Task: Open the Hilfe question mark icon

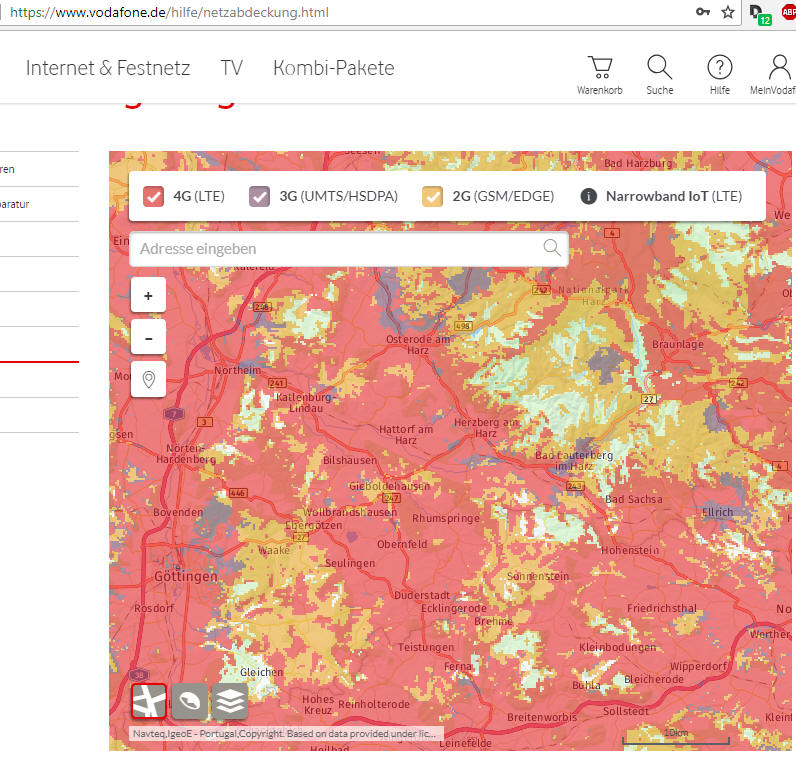Action: point(719,68)
